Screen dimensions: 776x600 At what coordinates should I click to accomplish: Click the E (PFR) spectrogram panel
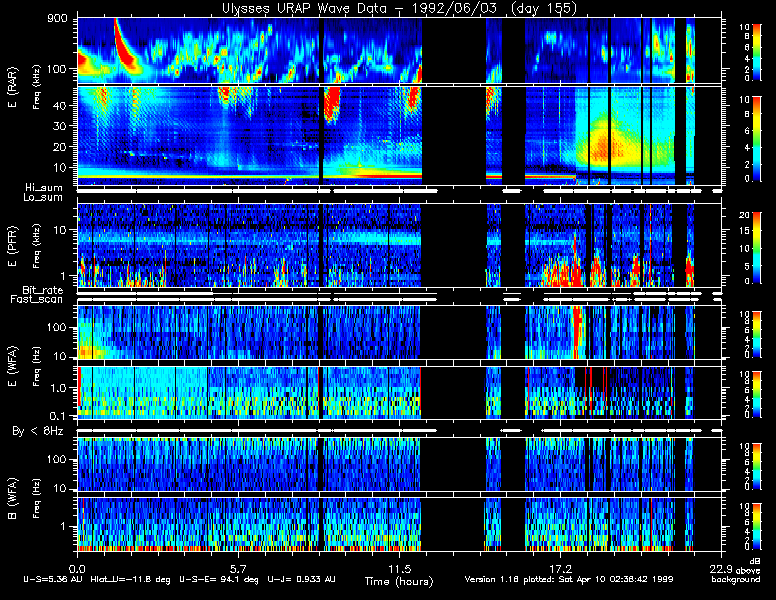click(399, 245)
